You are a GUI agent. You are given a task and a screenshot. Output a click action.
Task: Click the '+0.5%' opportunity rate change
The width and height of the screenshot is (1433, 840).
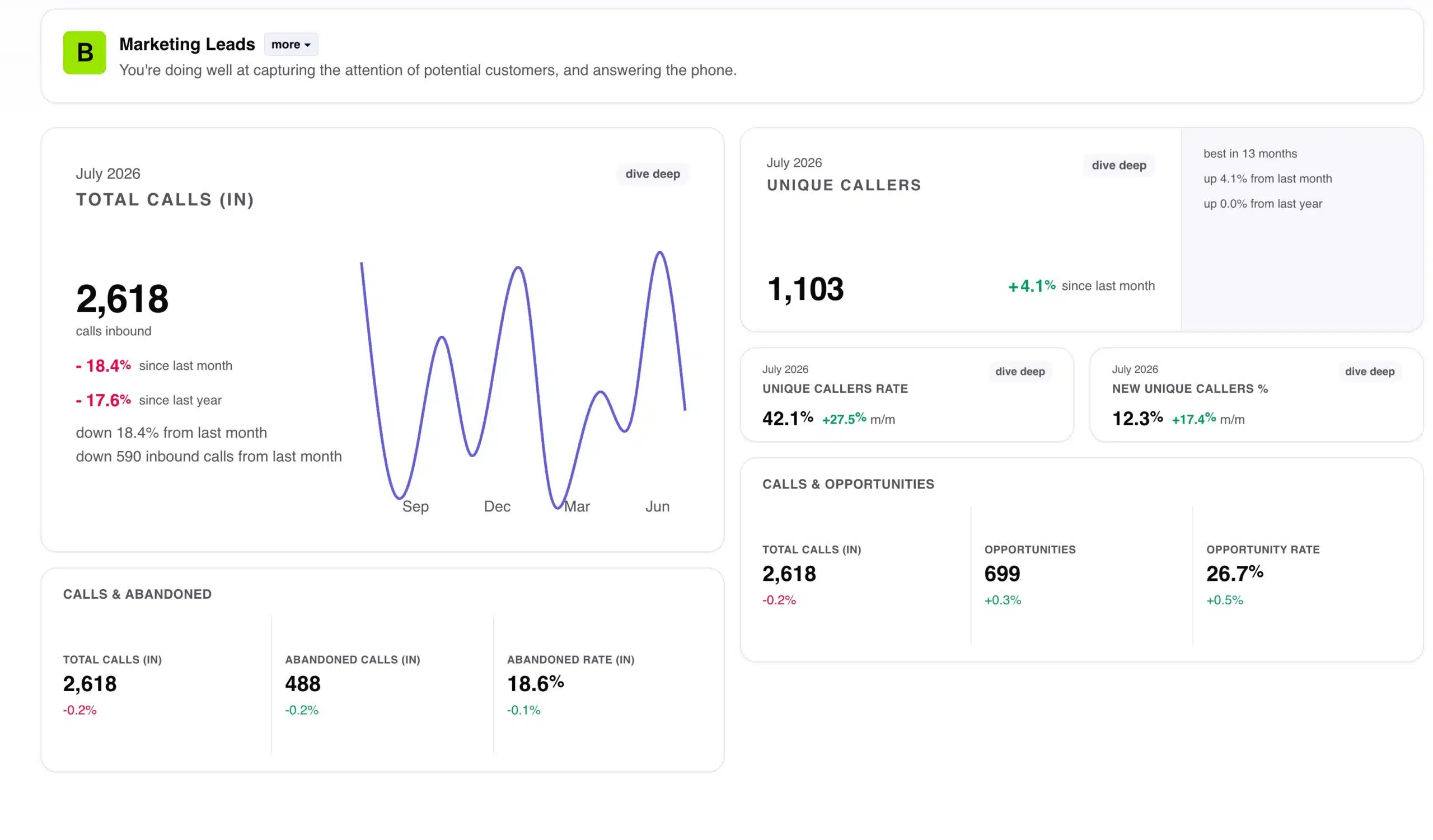point(1224,600)
